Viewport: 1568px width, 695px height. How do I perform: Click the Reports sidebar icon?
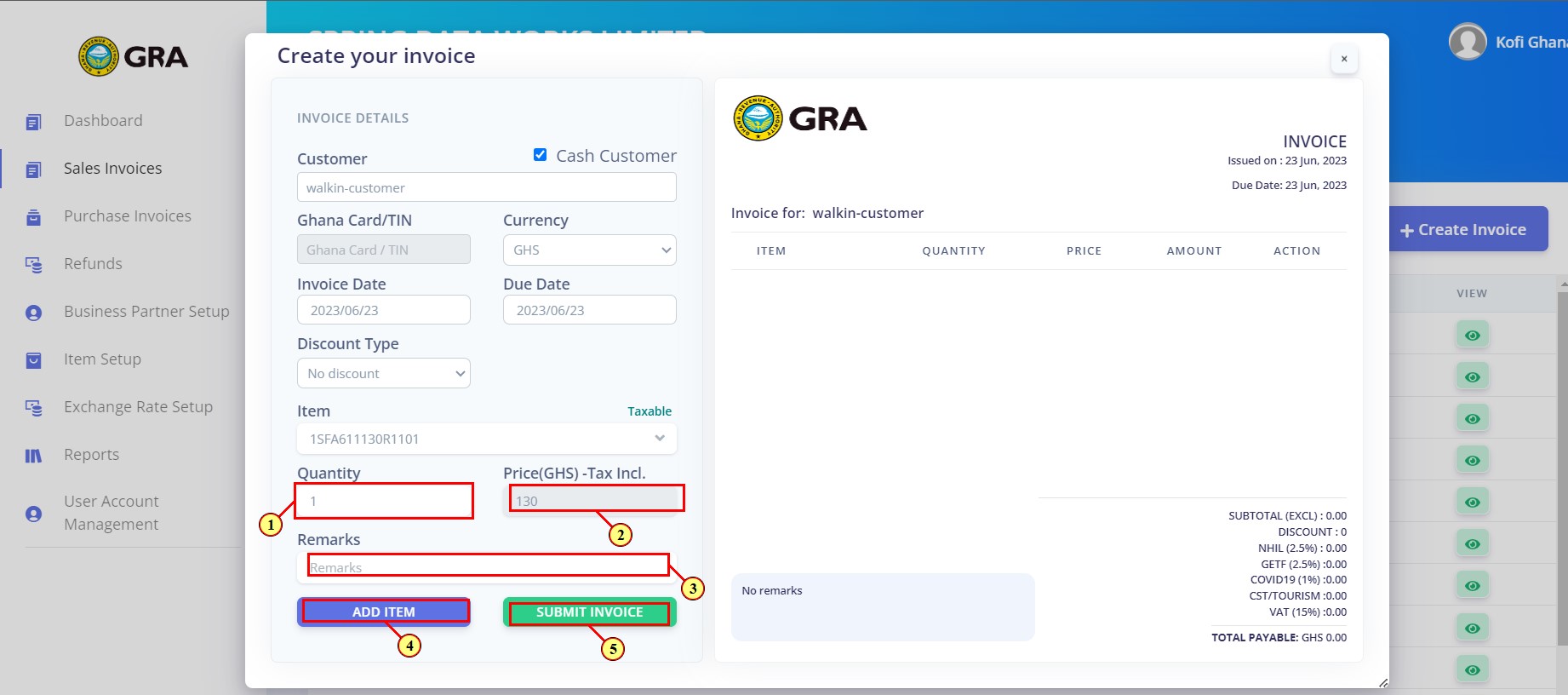[33, 456]
